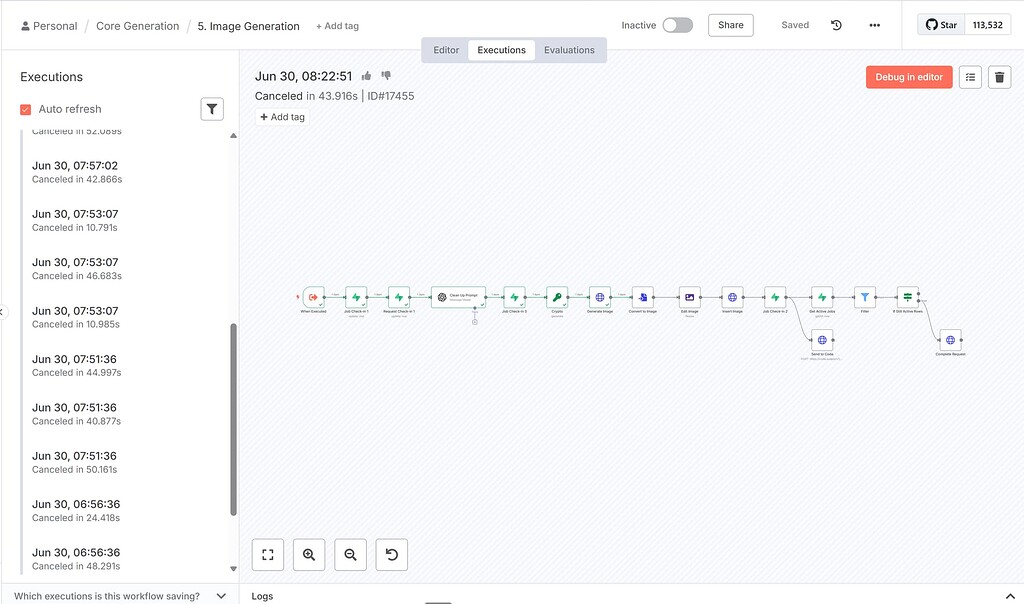Open workflow version history clock icon
This screenshot has width=1024, height=604.
tap(836, 25)
